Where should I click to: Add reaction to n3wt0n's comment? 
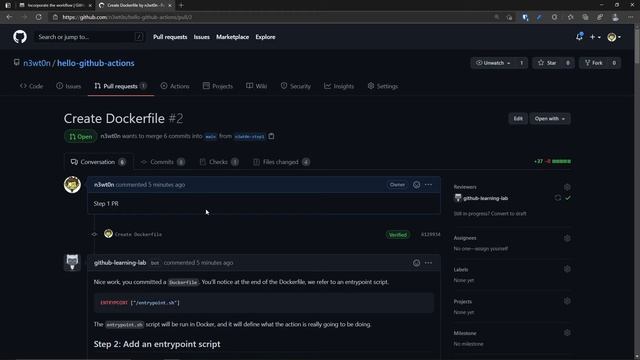(x=416, y=185)
